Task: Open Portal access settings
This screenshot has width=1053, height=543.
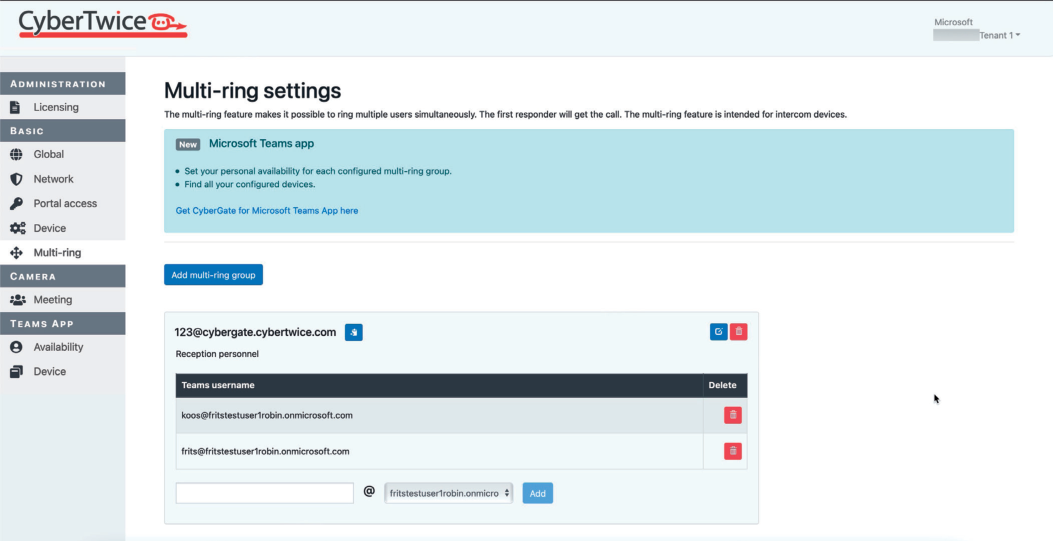Action: (x=65, y=203)
